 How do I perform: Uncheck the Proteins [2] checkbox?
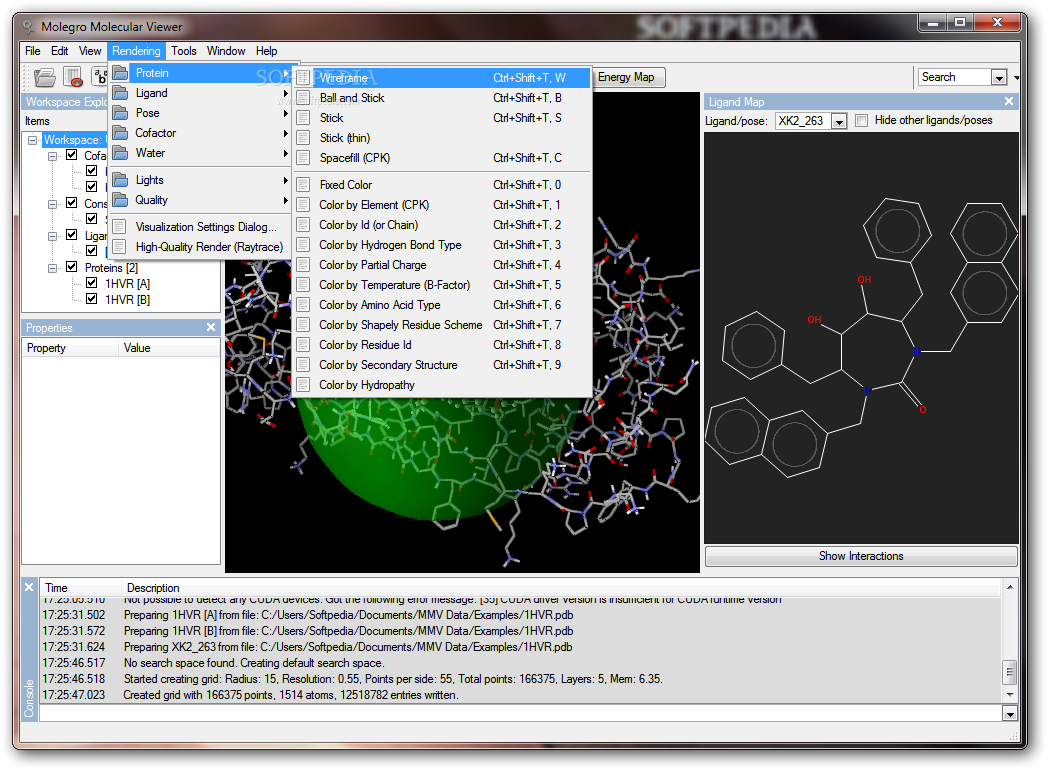pos(72,267)
